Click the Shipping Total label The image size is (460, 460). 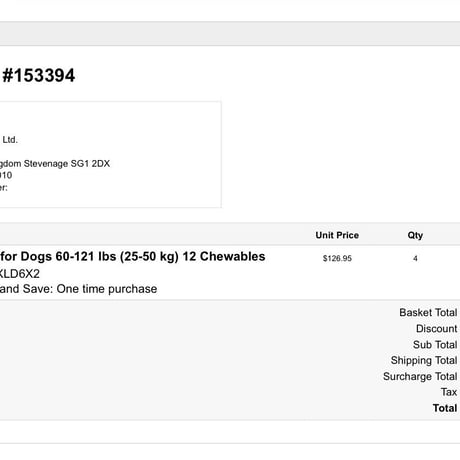coord(424,360)
